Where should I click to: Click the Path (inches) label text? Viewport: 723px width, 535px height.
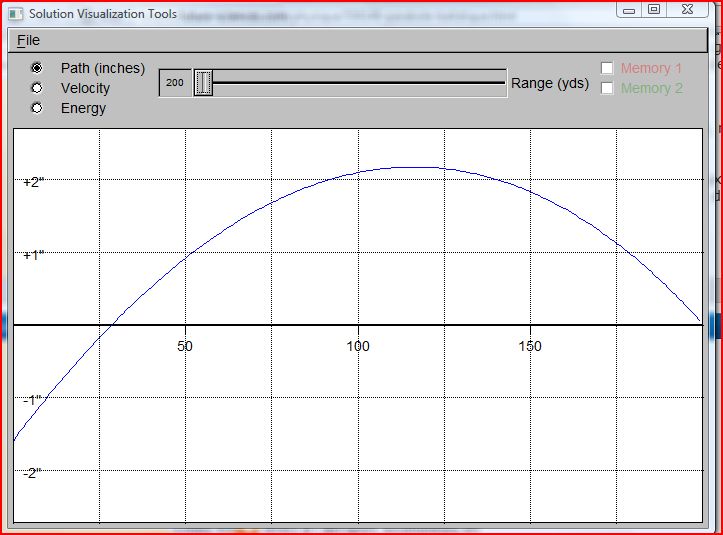pos(103,68)
